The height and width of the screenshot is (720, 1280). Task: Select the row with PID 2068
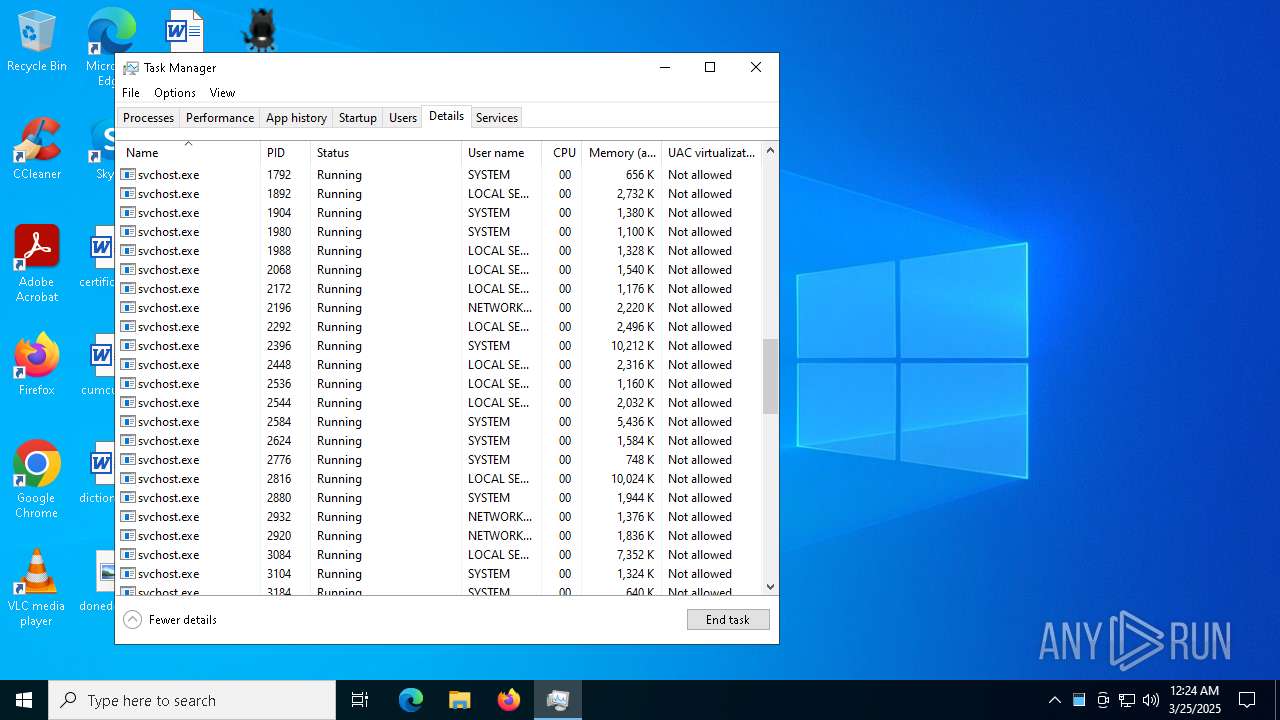[439, 270]
